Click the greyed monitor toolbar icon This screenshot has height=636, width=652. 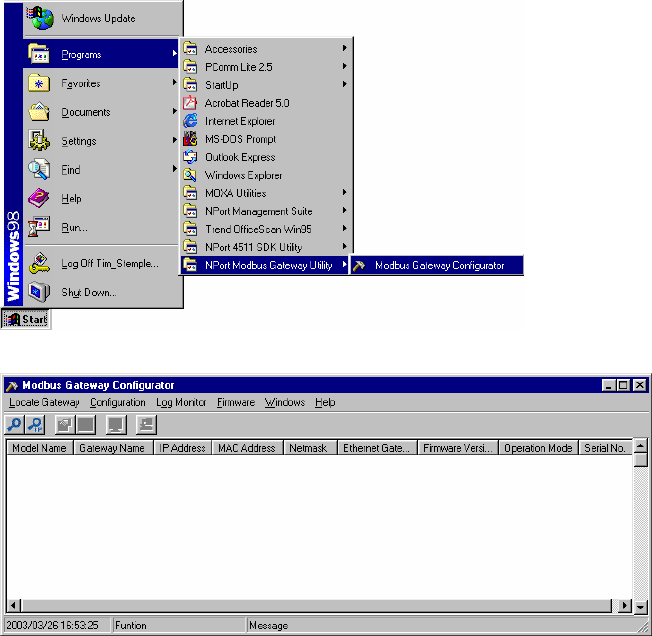pos(116,425)
